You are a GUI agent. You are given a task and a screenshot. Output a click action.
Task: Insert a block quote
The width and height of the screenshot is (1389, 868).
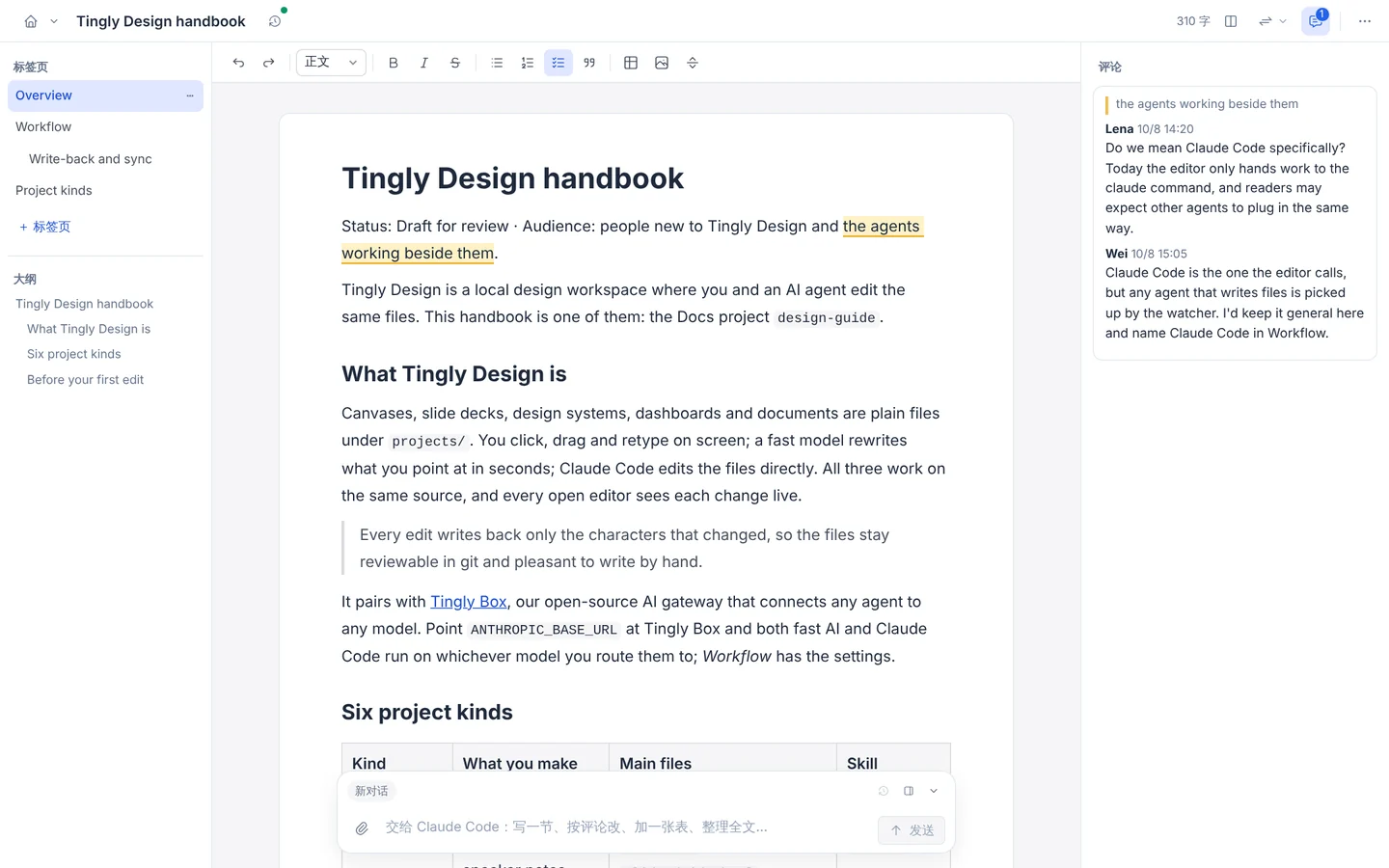[589, 63]
